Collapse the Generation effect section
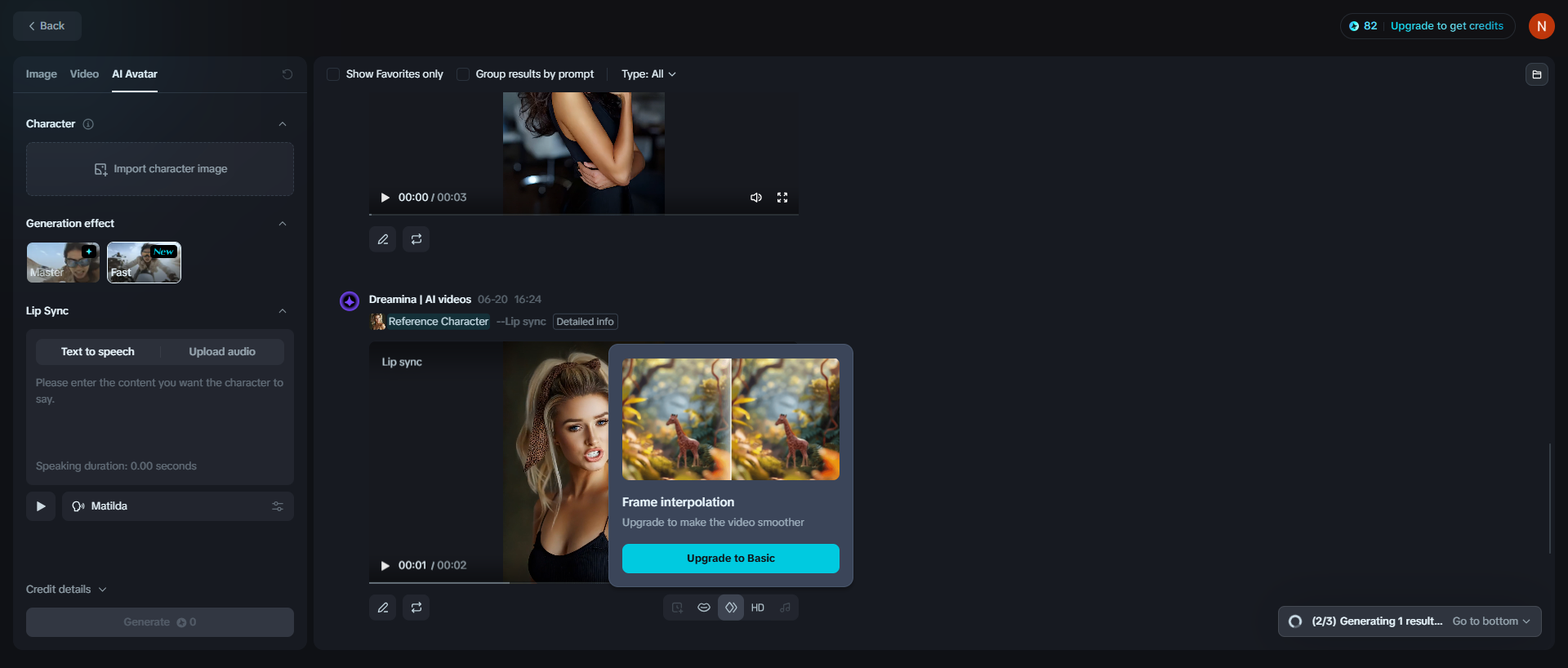1568x668 pixels. [283, 224]
